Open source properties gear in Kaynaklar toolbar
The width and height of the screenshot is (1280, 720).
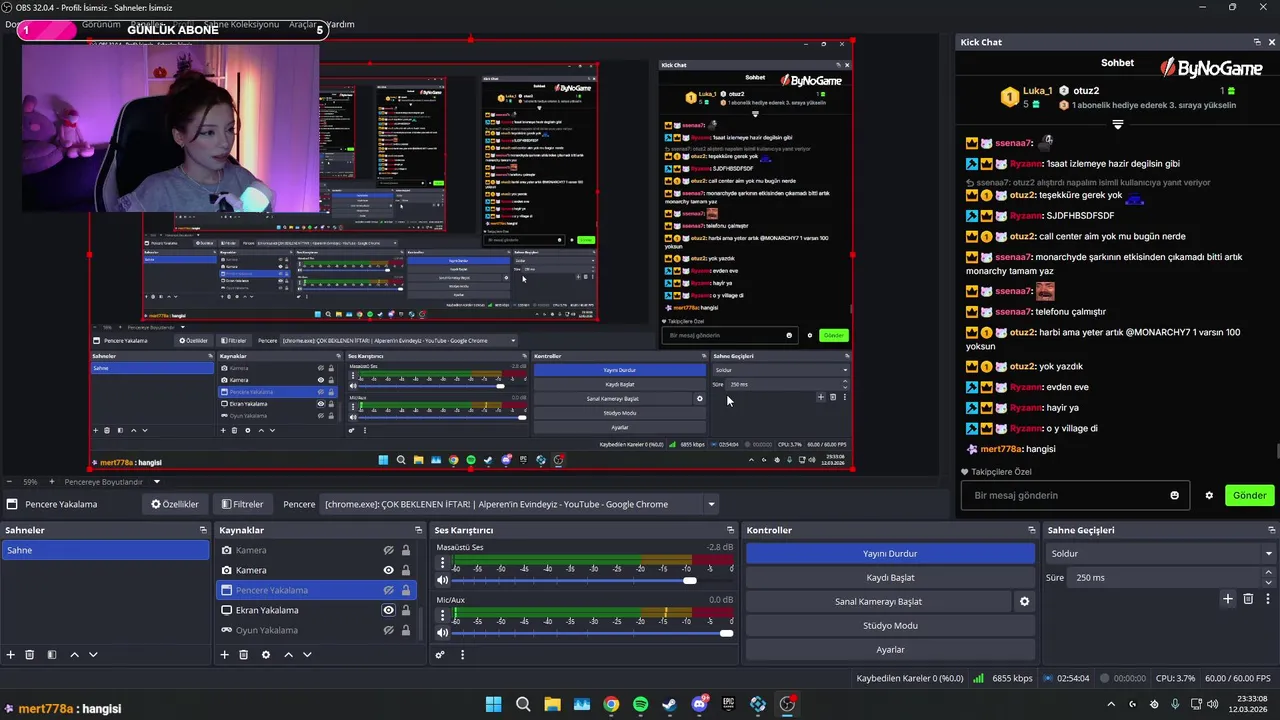266,655
